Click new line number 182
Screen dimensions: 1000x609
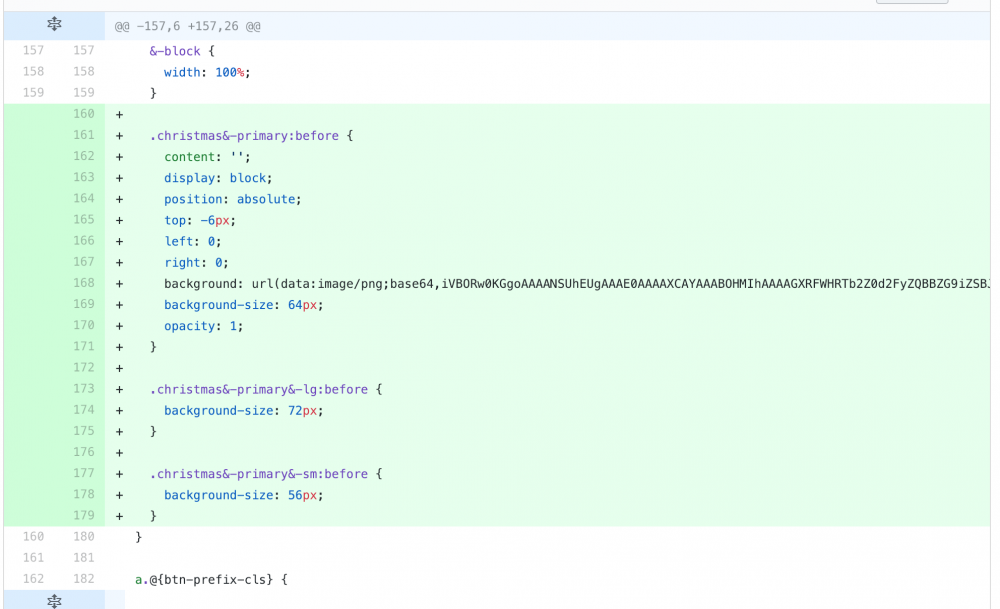click(83, 579)
